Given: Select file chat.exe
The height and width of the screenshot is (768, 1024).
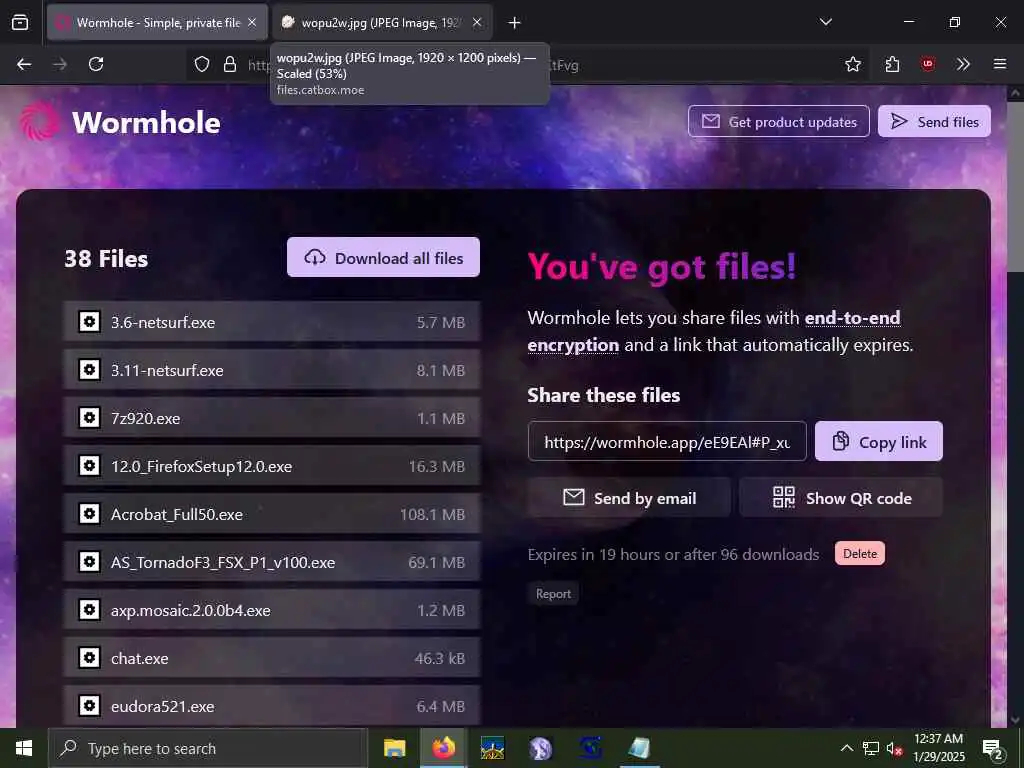Looking at the screenshot, I should (x=272, y=658).
